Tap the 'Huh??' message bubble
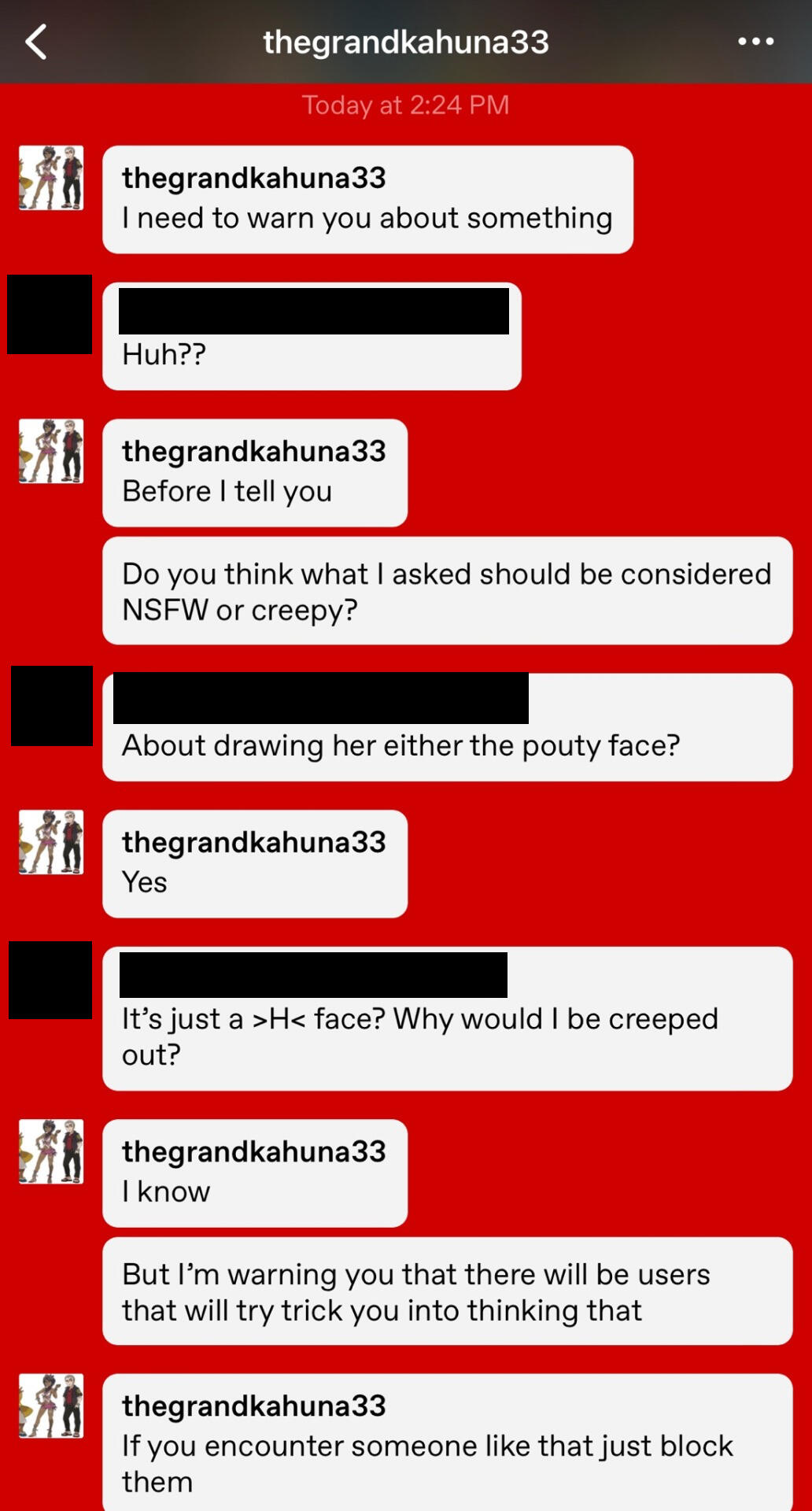Image resolution: width=812 pixels, height=1511 pixels. point(312,336)
